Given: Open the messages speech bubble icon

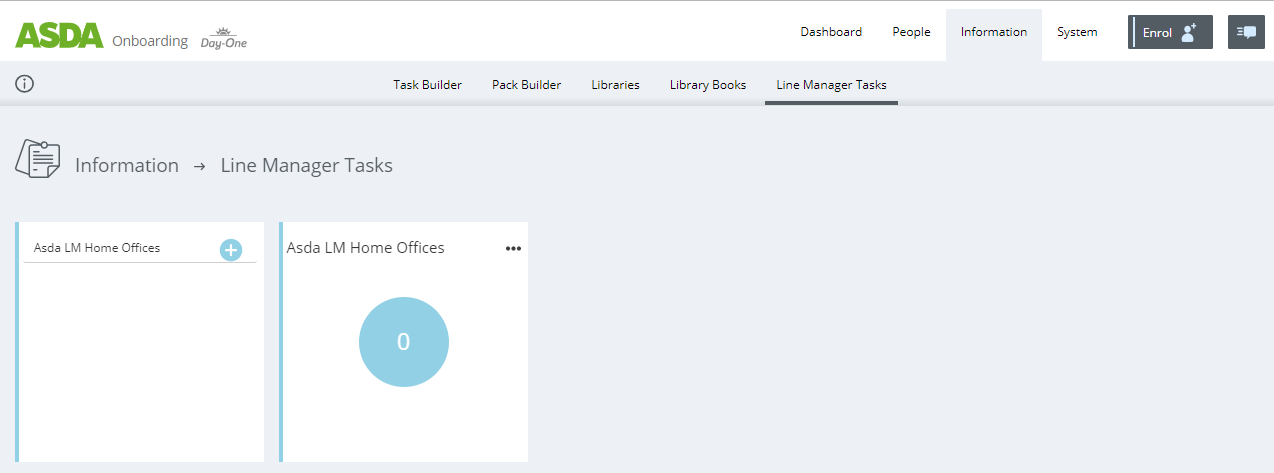Looking at the screenshot, I should [x=1246, y=32].
